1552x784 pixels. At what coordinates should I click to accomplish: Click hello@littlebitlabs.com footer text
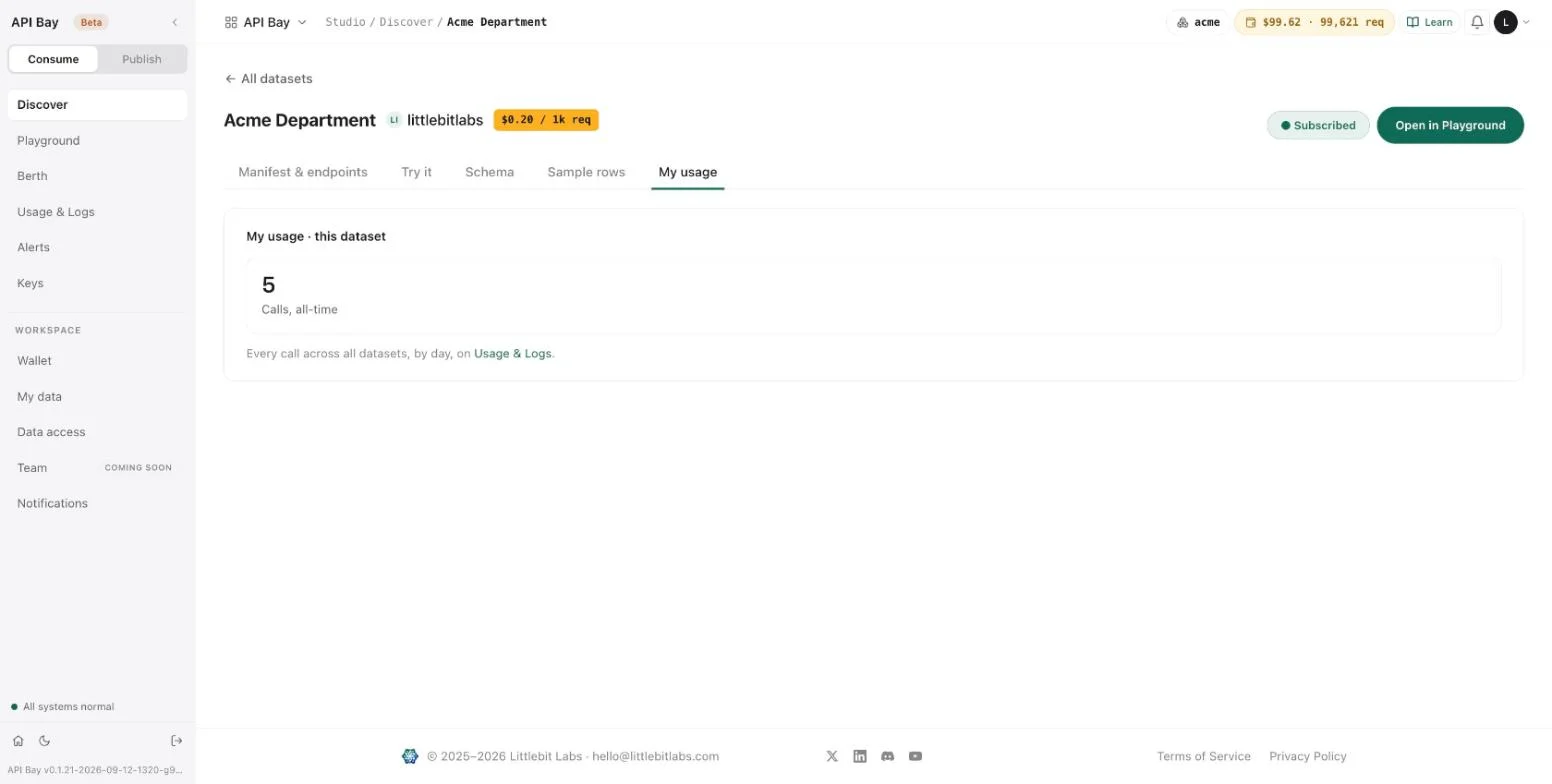click(x=656, y=756)
